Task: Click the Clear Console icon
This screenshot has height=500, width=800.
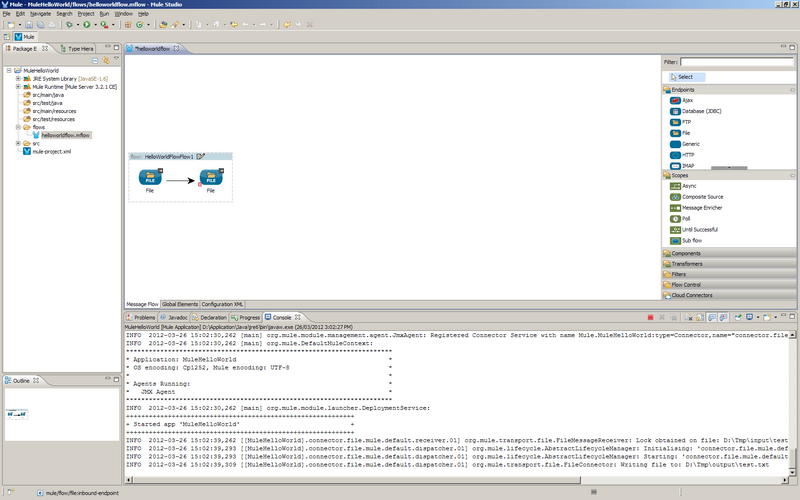Action: pos(688,317)
